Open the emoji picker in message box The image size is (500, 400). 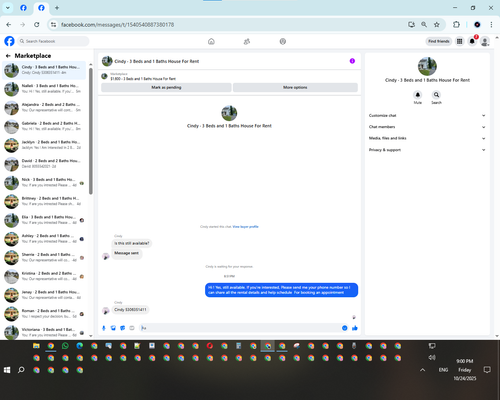pos(345,328)
